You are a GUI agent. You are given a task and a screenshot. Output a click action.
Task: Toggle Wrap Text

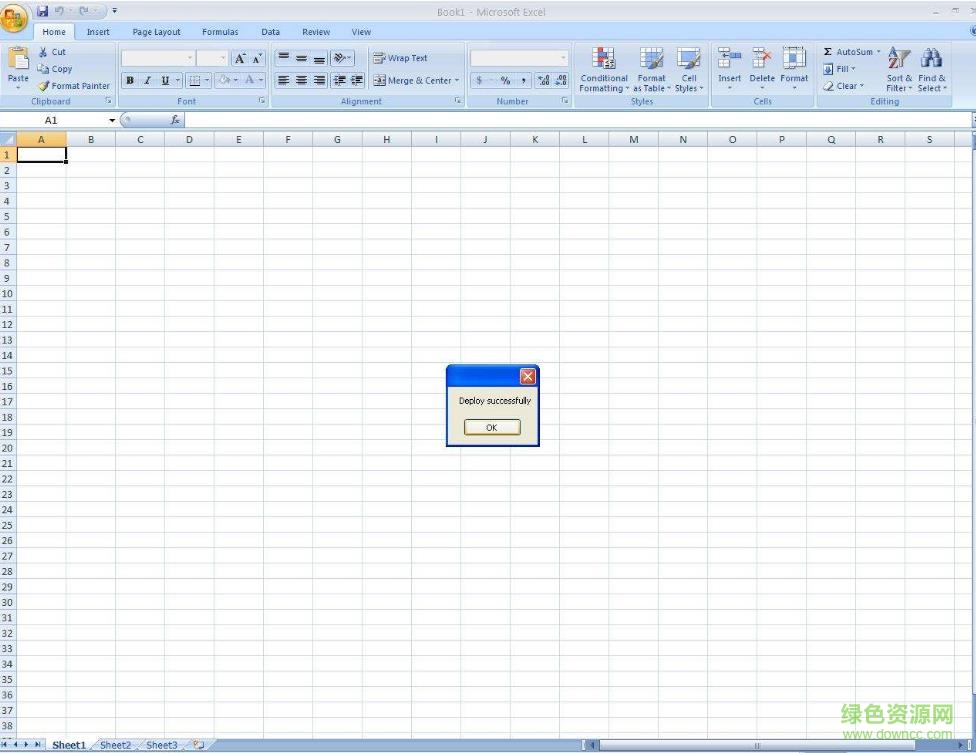pyautogui.click(x=406, y=57)
